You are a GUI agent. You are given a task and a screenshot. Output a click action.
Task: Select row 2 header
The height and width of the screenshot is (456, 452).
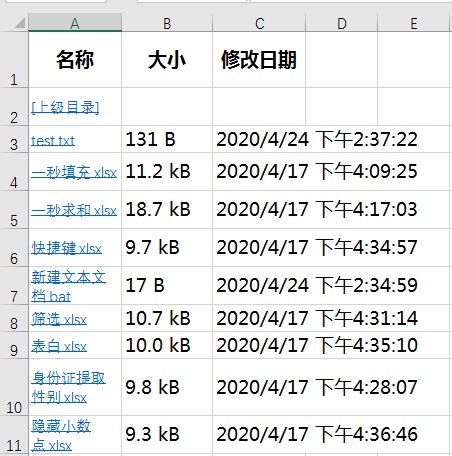pyautogui.click(x=14, y=107)
